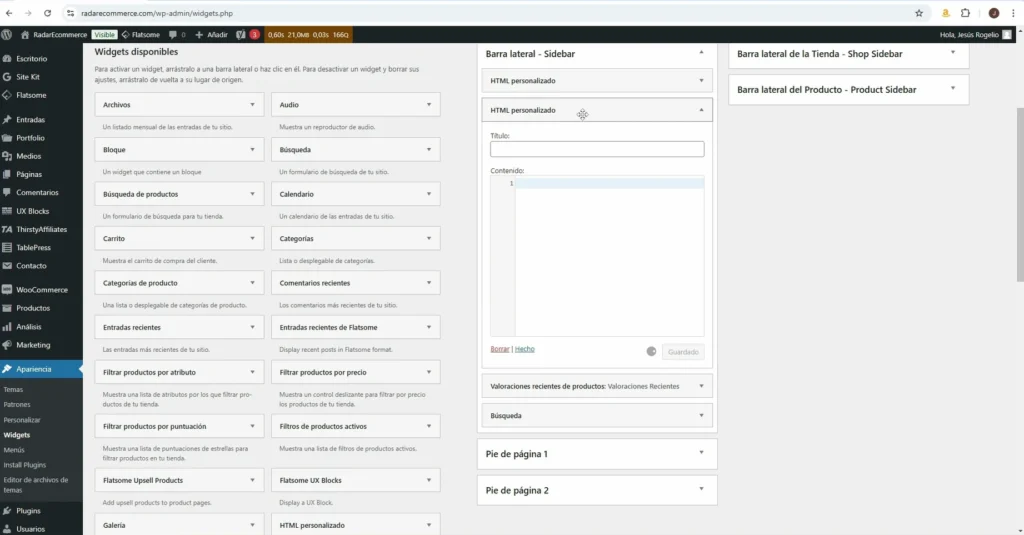Click the page vertical scrollbar

1019,195
